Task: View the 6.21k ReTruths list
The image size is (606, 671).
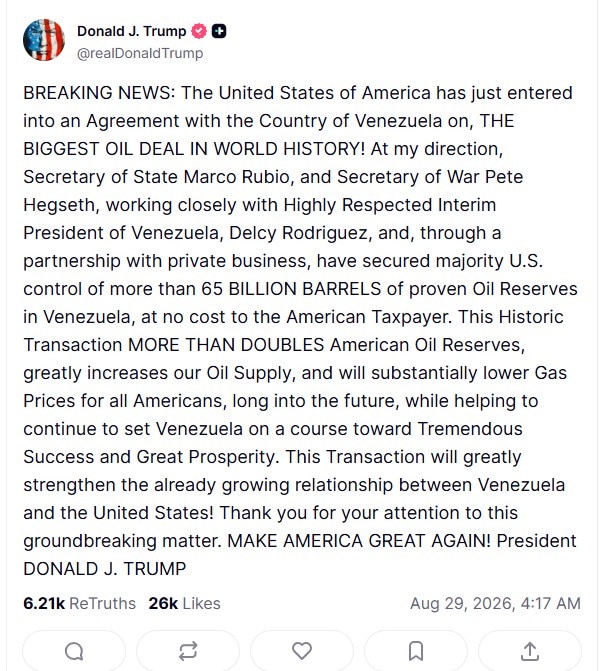Action: pos(79,603)
